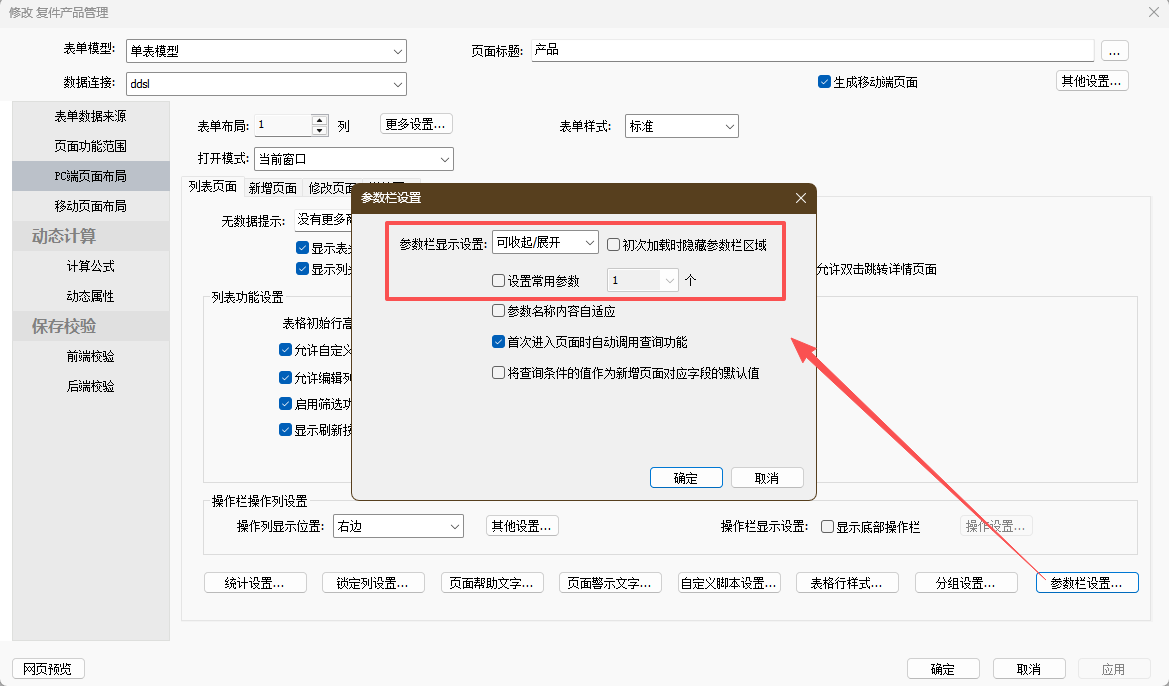This screenshot has width=1169, height=686.
Task: Select 移动端页面布局 in the left sidebar
Action: point(90,206)
